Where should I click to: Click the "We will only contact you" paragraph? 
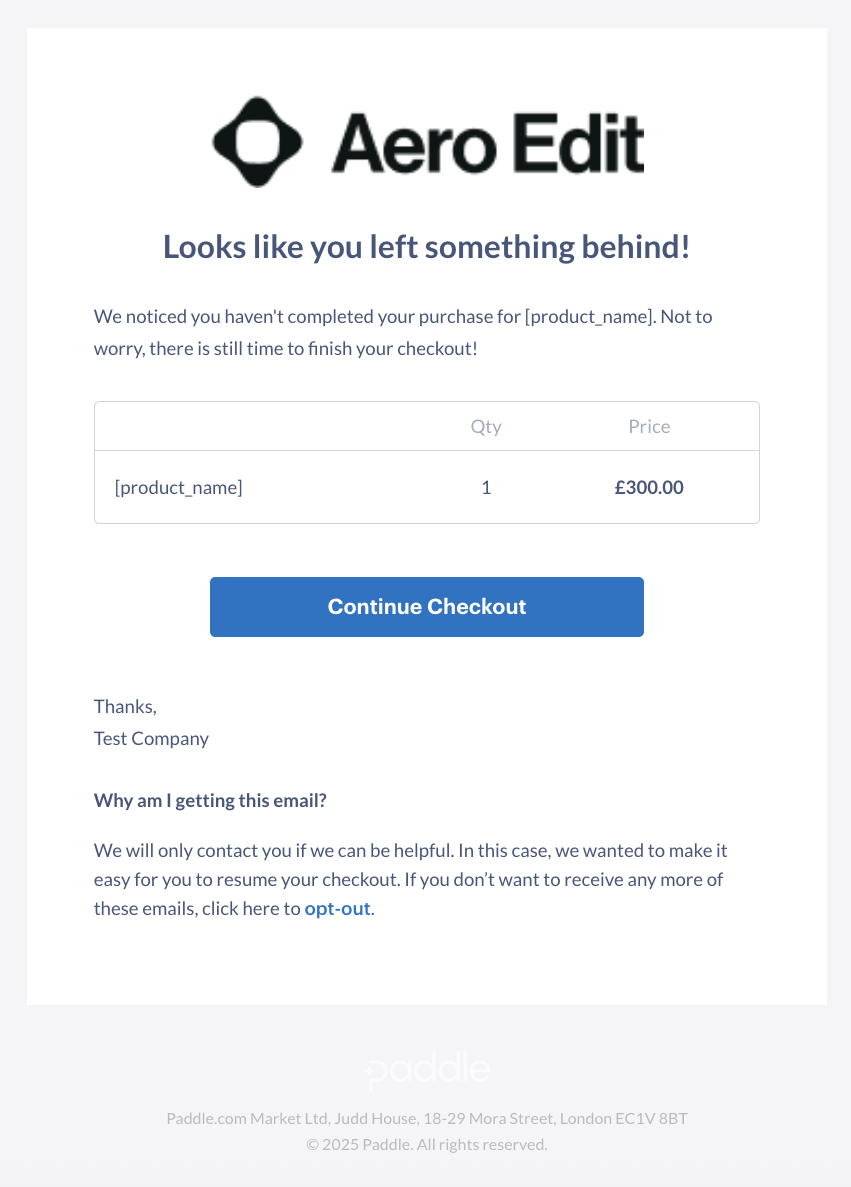coord(410,880)
